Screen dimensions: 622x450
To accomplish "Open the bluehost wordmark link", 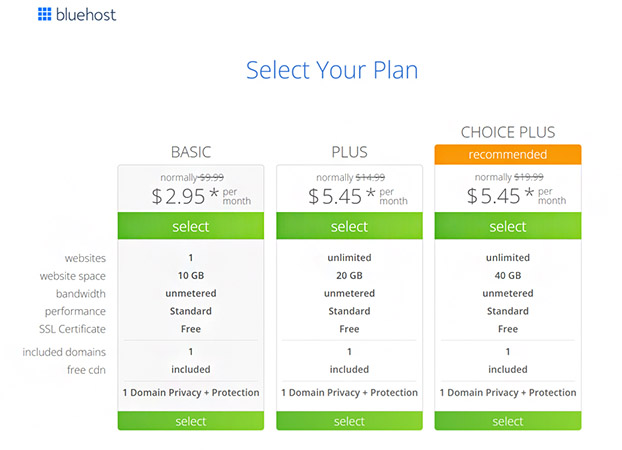I will pos(86,15).
